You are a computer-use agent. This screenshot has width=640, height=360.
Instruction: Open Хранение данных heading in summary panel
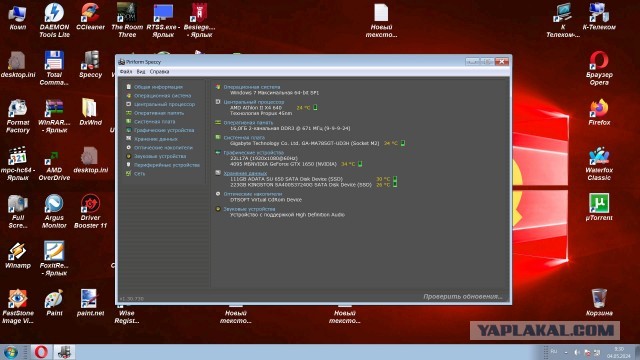click(x=245, y=173)
